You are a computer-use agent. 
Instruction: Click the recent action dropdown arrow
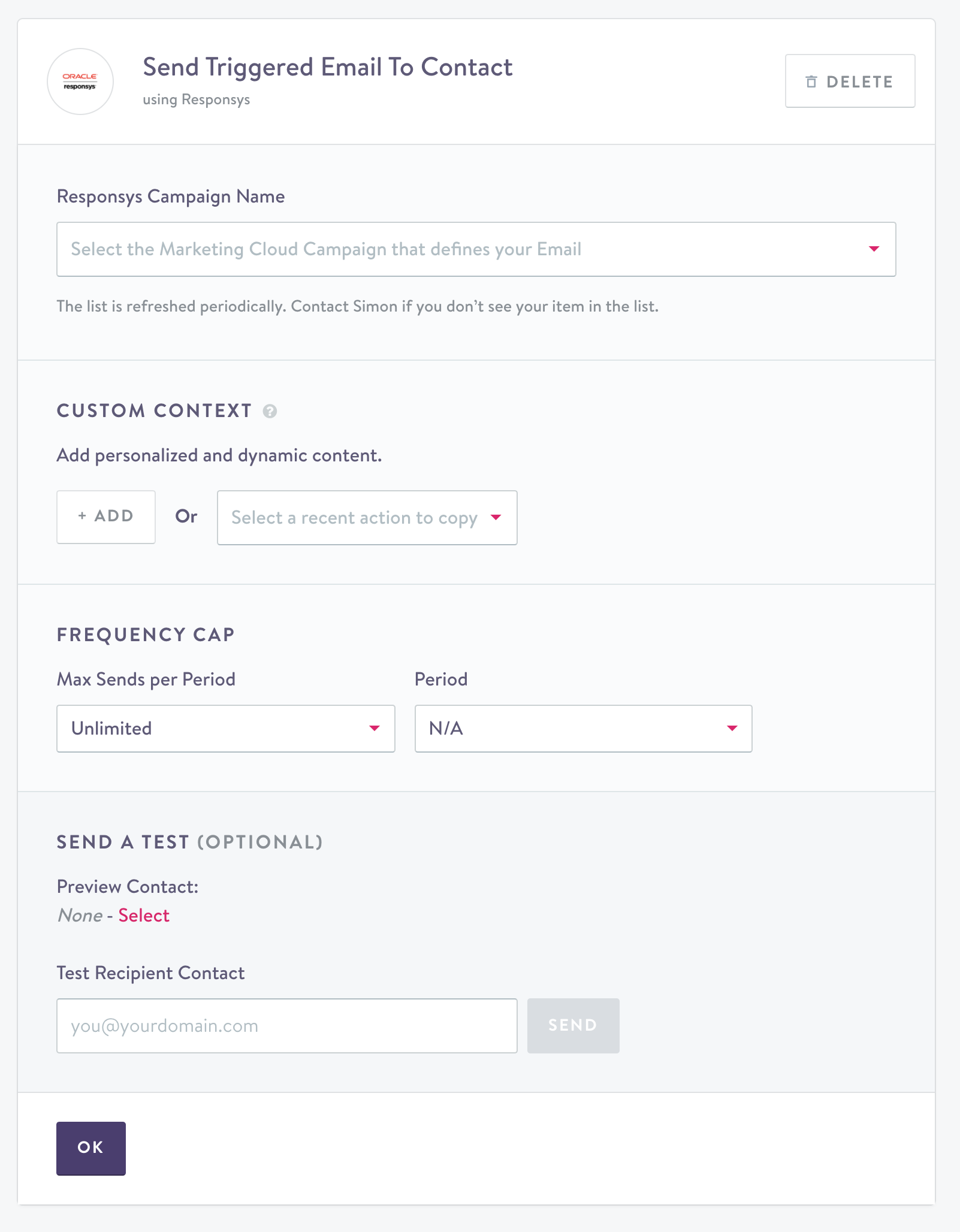(496, 518)
